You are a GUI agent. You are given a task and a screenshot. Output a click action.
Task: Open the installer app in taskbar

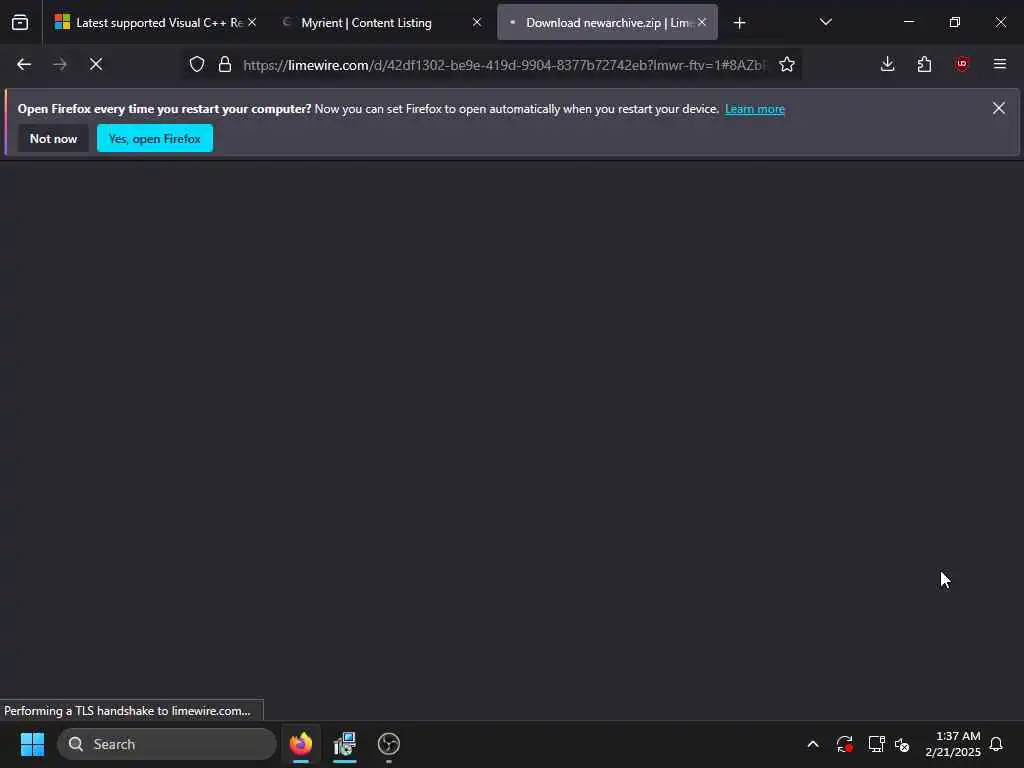345,744
